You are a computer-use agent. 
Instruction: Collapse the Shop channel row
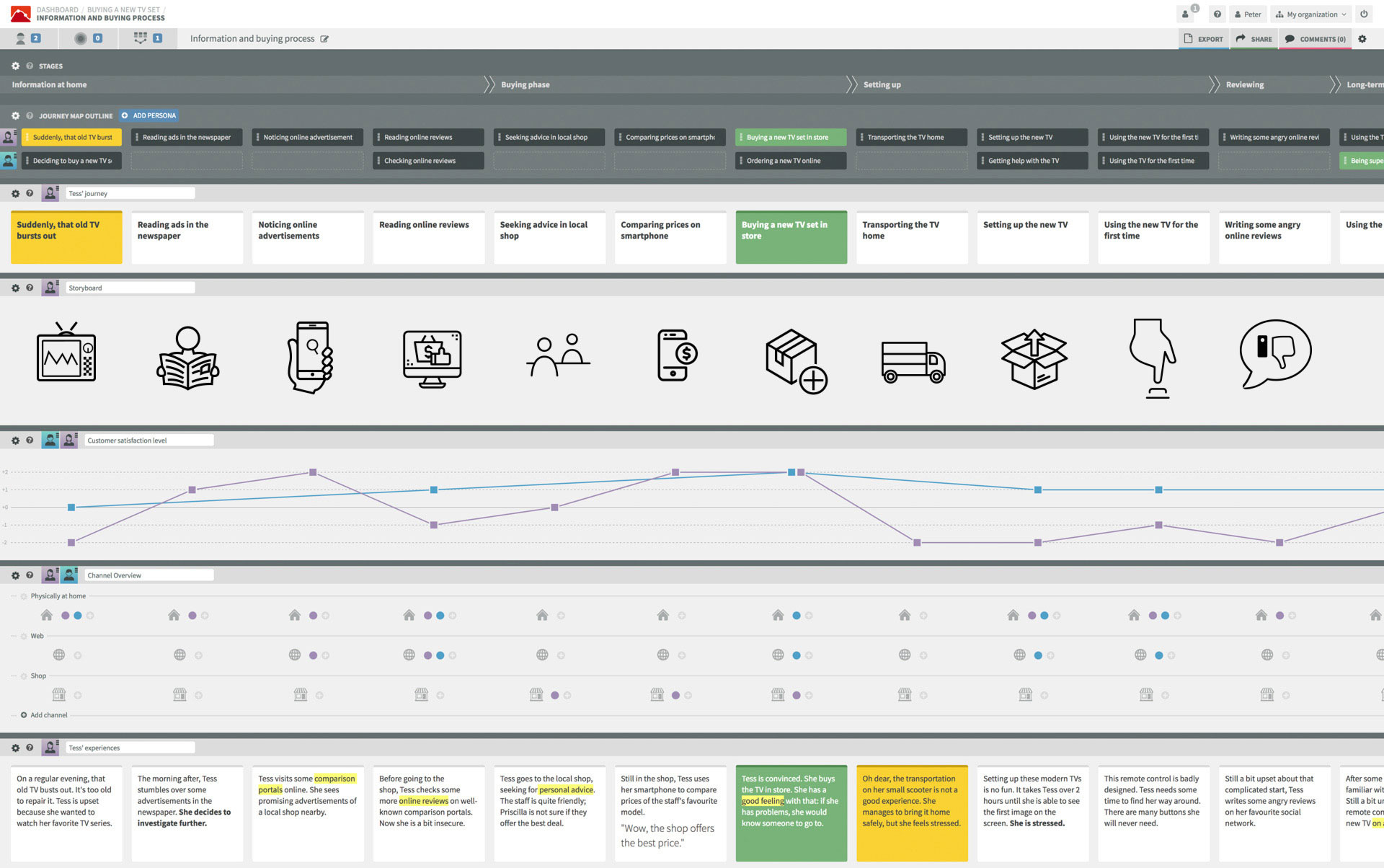14,676
